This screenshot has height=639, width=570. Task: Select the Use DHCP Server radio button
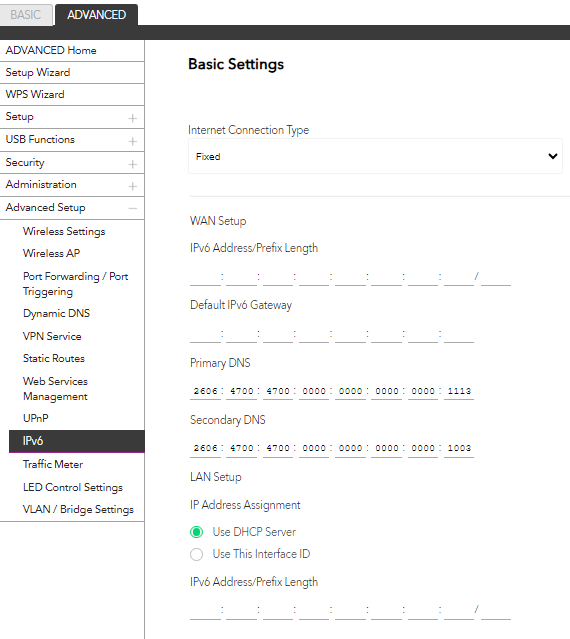[196, 532]
